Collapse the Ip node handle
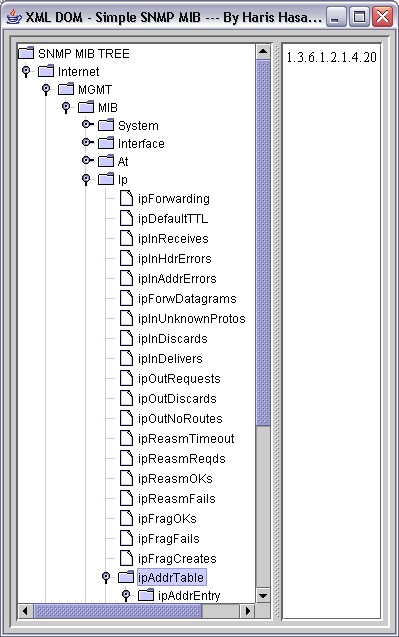The width and height of the screenshot is (399, 637). click(x=86, y=179)
